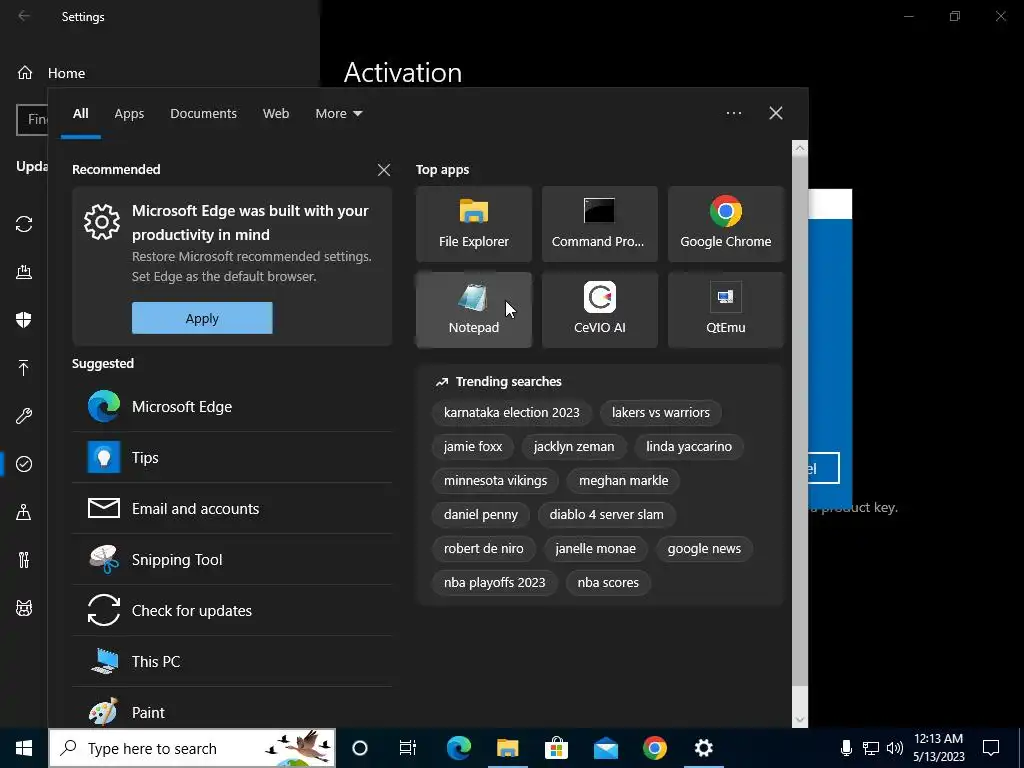The width and height of the screenshot is (1024, 768).
Task: Click search panel scrollbar up arrow
Action: click(799, 148)
